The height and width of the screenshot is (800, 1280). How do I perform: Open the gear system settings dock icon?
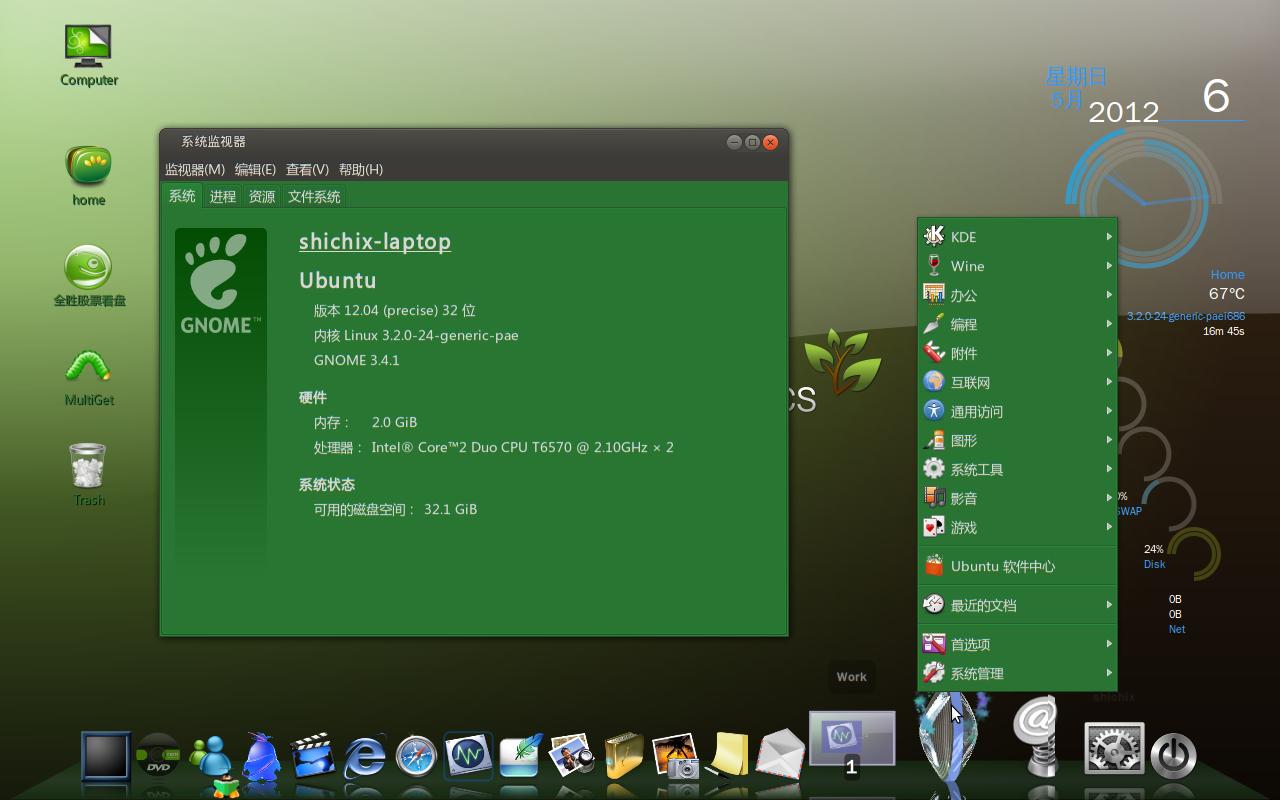point(1115,748)
